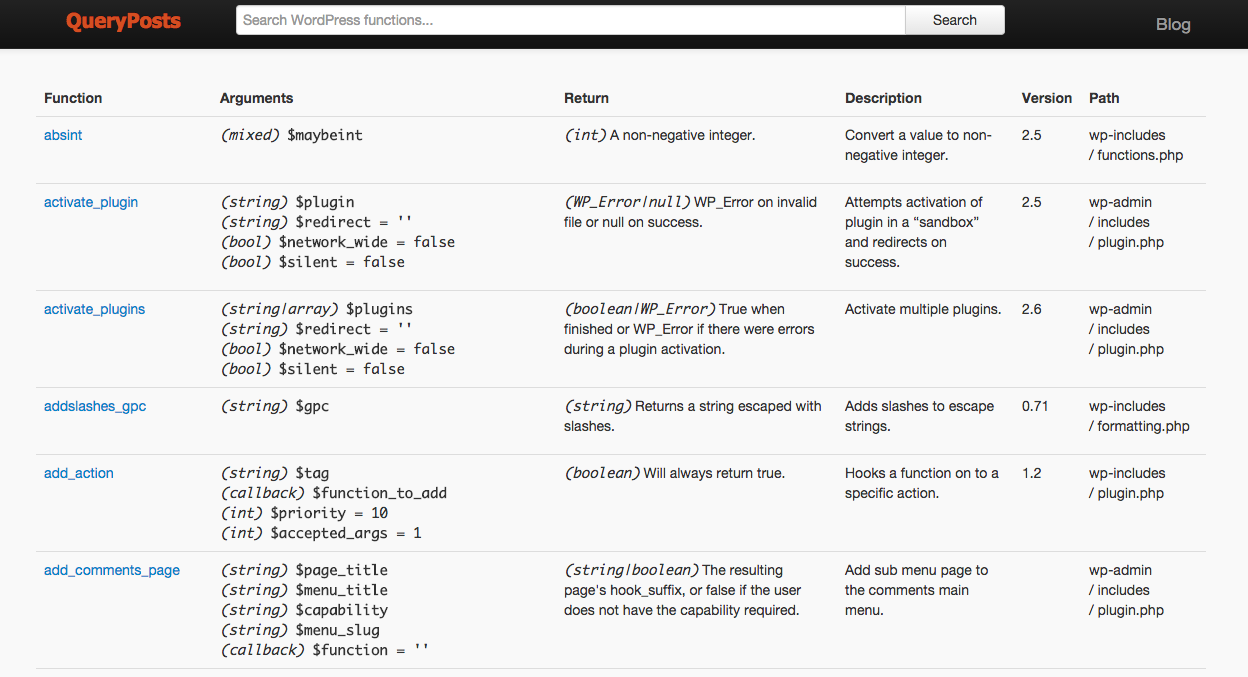Open the addslashes_gpc function page
The height and width of the screenshot is (677, 1248).
95,406
